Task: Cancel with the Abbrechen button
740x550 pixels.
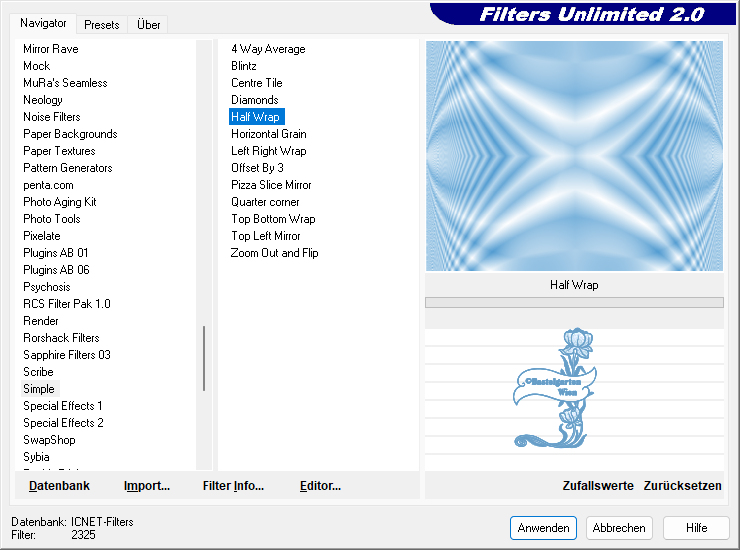Action: [619, 528]
